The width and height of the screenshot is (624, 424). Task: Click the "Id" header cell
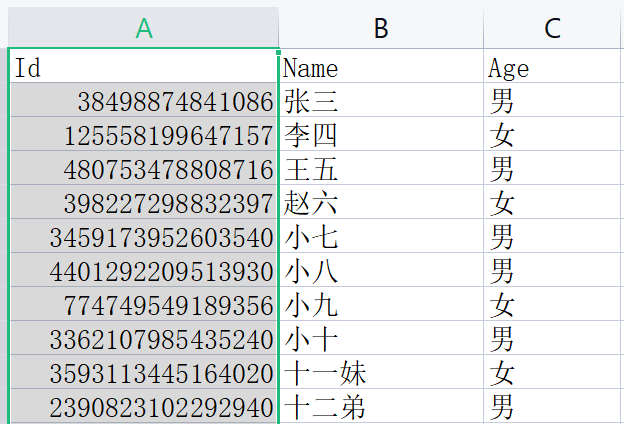[x=144, y=68]
